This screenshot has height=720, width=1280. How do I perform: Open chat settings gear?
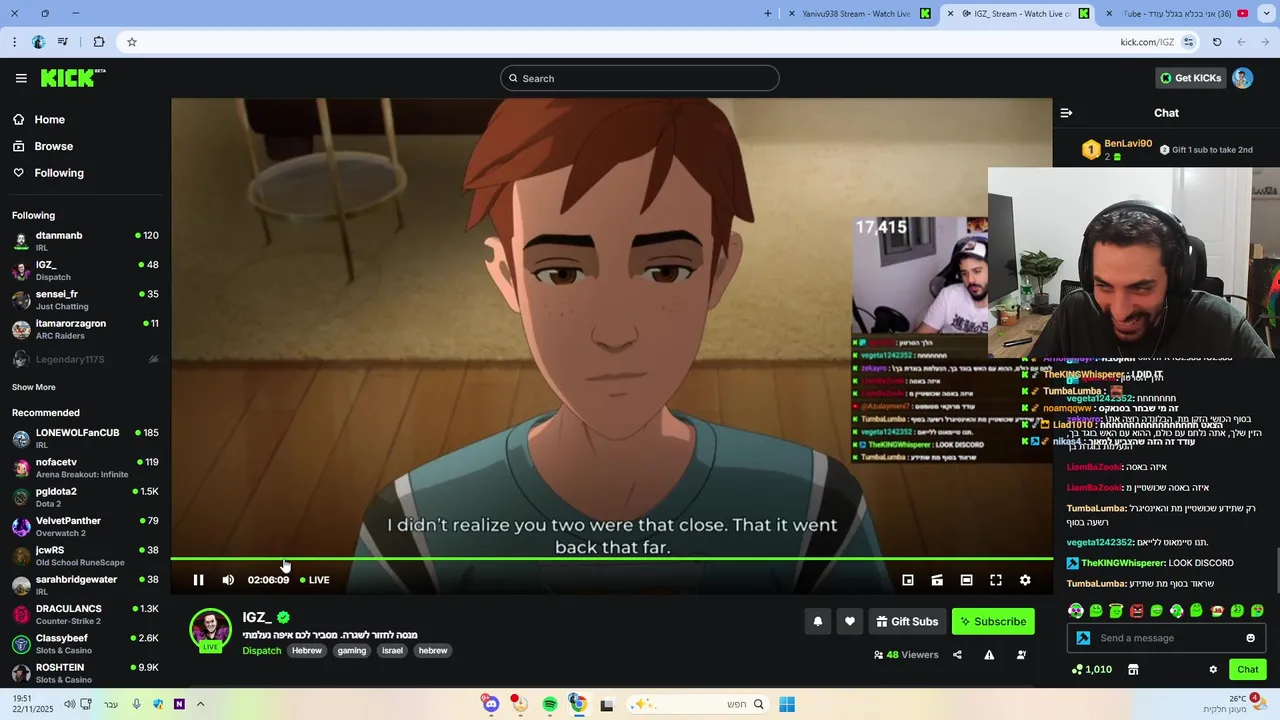(x=1213, y=669)
